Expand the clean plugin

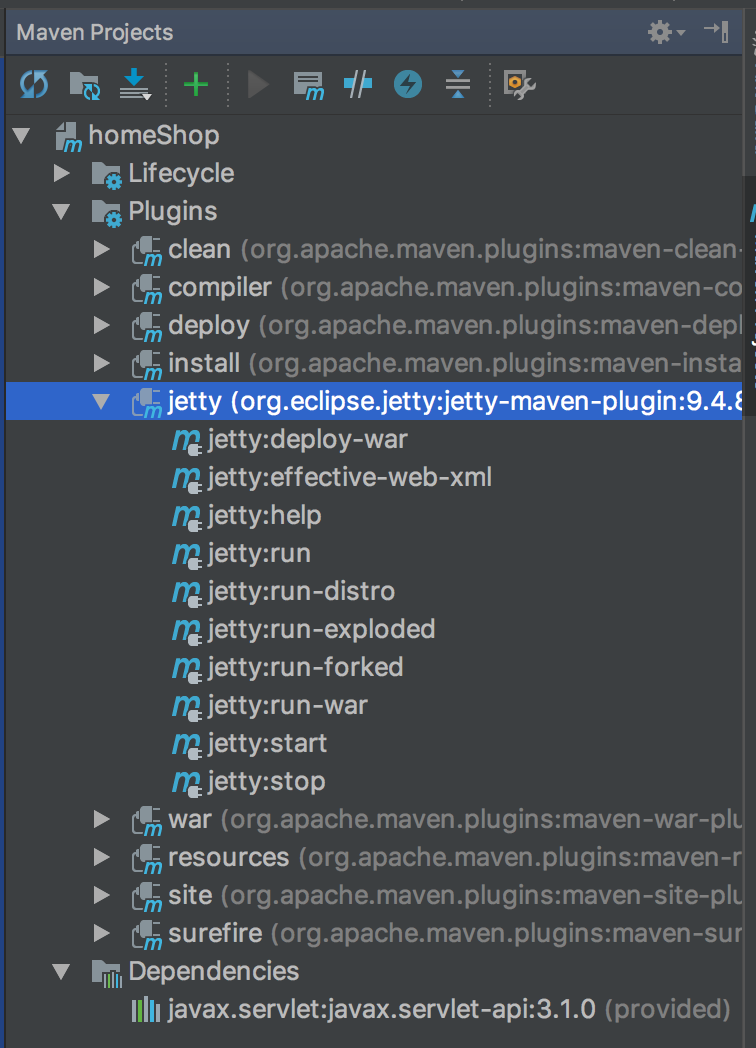pyautogui.click(x=102, y=249)
